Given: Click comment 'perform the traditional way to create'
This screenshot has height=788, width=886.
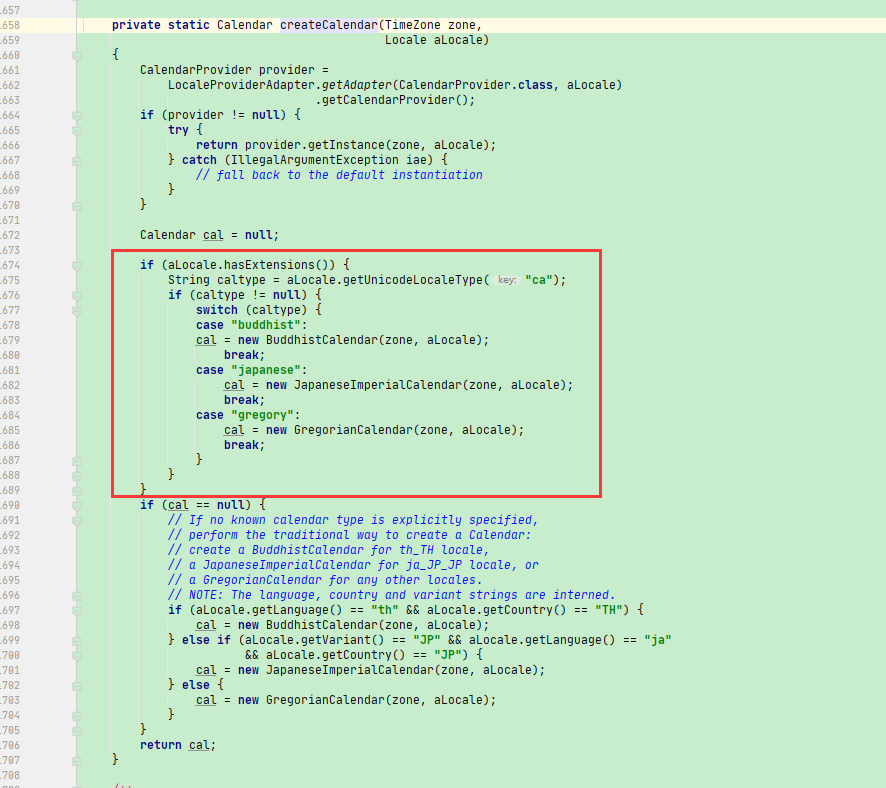Looking at the screenshot, I should (x=325, y=535).
